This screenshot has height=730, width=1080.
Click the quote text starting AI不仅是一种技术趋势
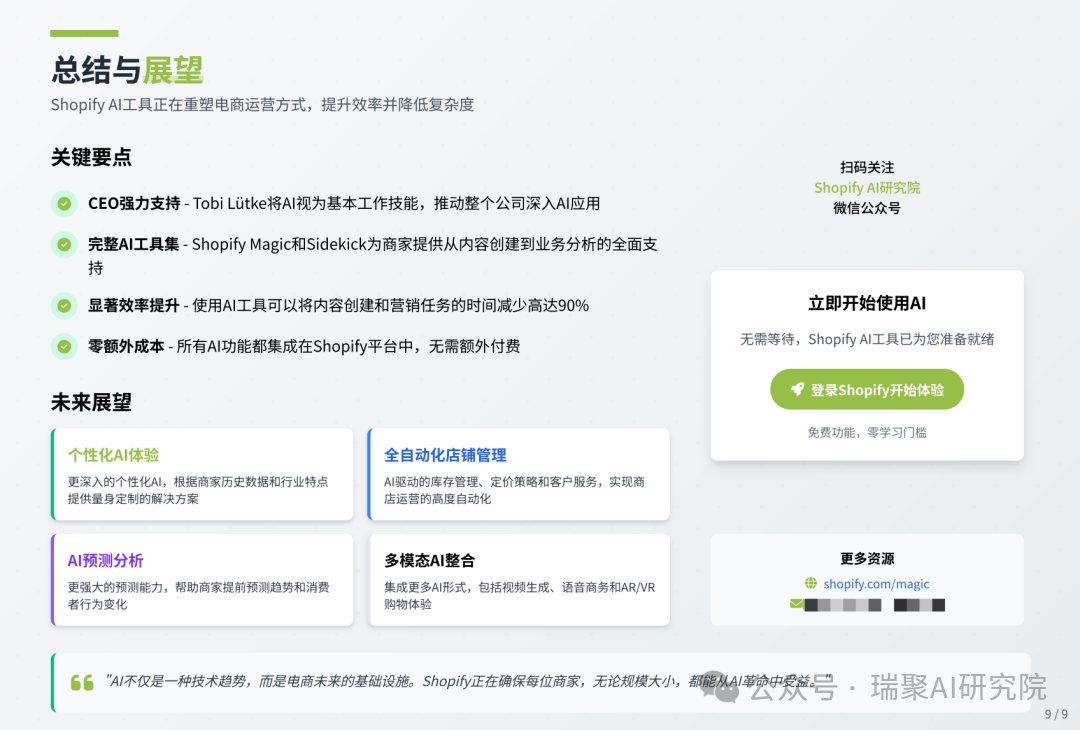[468, 681]
